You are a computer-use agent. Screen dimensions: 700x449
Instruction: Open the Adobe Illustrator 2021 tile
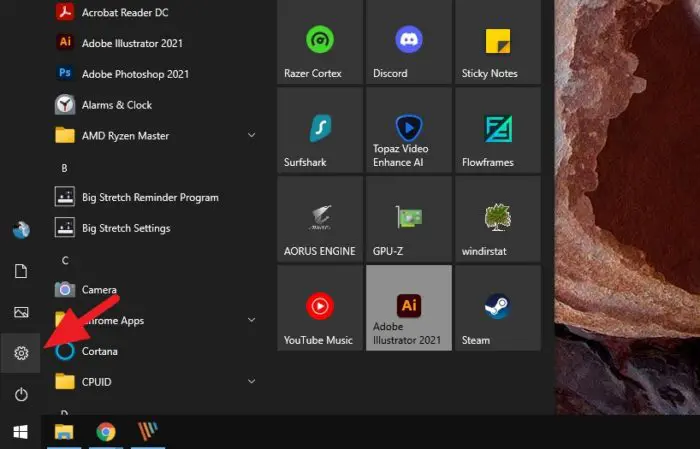click(409, 308)
